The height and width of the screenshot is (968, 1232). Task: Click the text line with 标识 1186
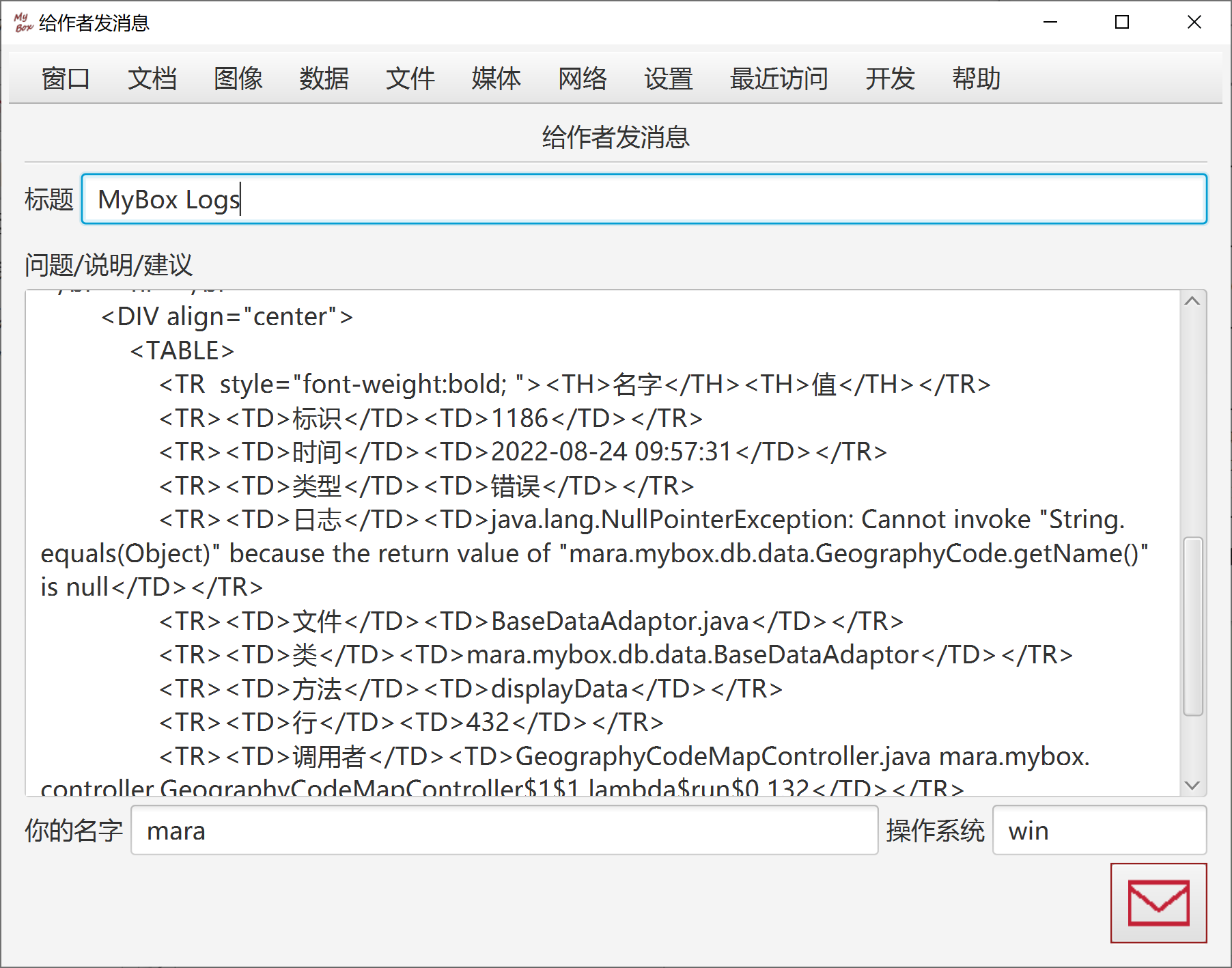431,418
